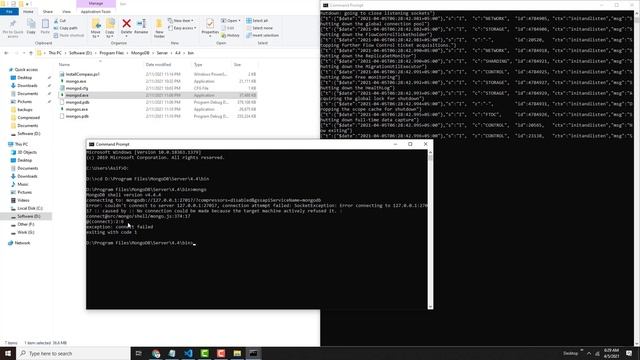640x360 pixels.
Task: Open the Windows Start menu
Action: (x=8, y=353)
